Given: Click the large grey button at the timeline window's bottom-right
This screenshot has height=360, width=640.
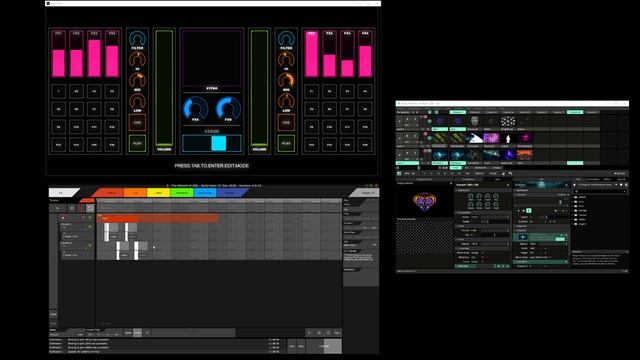Looking at the screenshot, I should point(324,346).
